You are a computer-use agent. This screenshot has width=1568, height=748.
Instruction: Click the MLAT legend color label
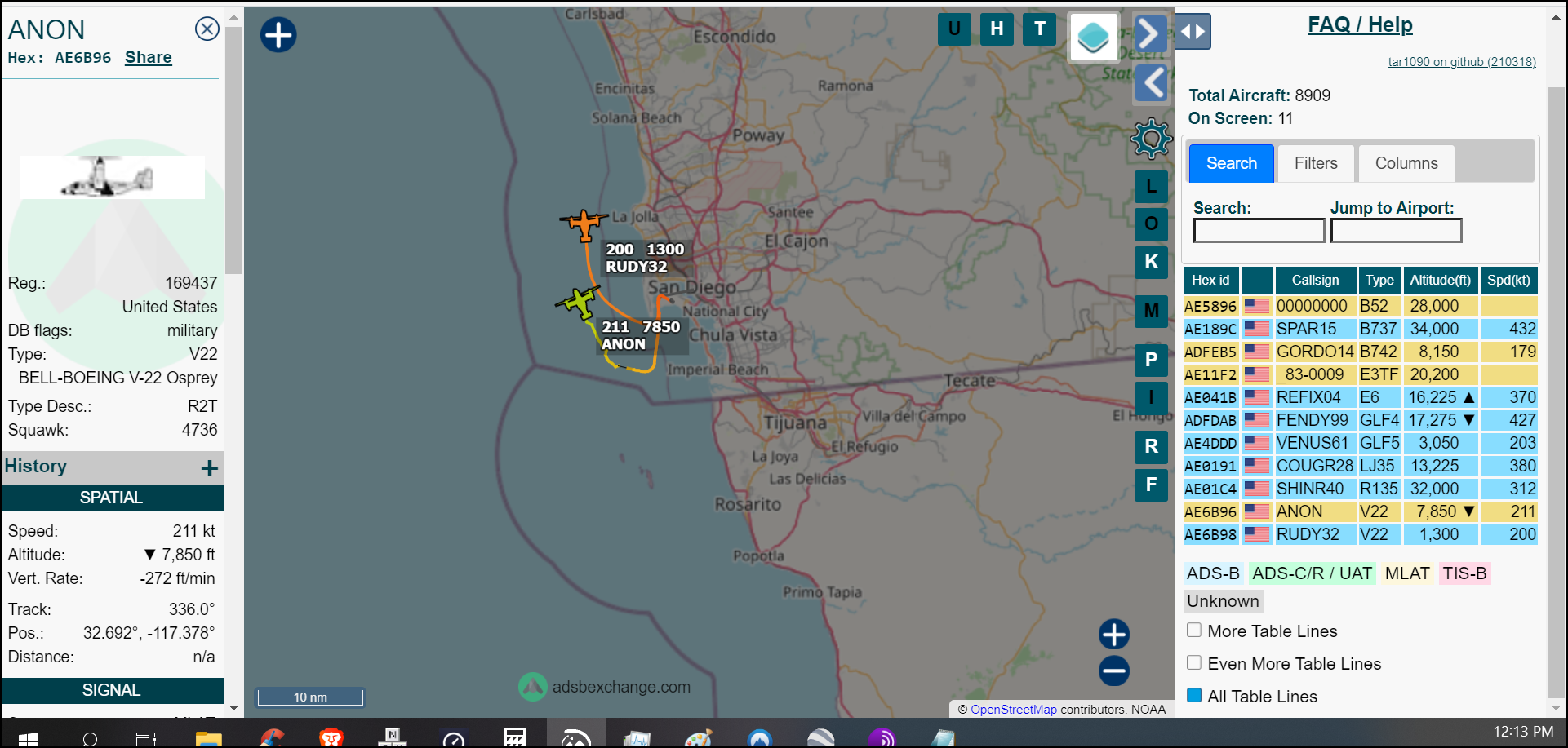point(1407,573)
